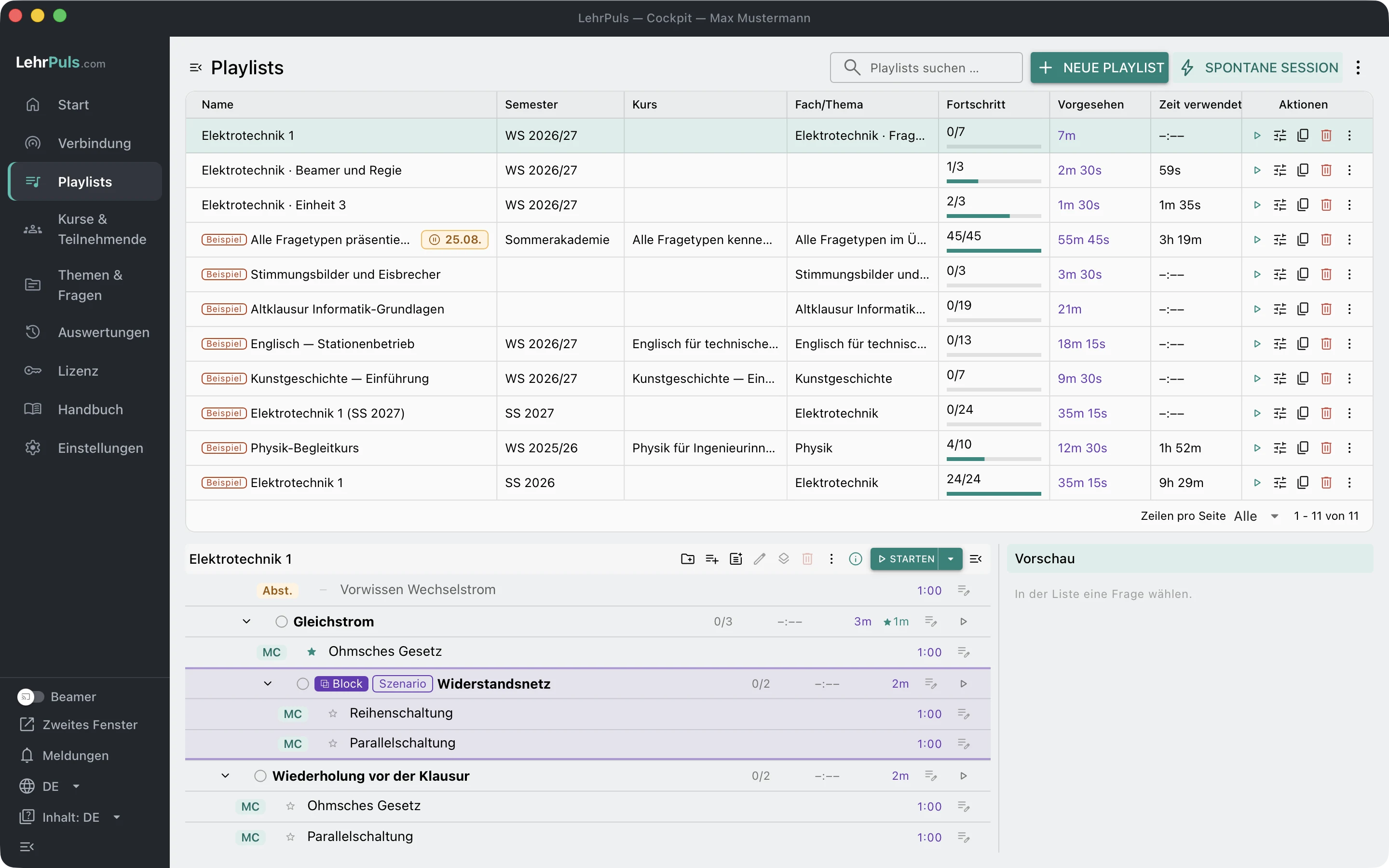Favorite the Reihenschaltung question star

pos(333,714)
